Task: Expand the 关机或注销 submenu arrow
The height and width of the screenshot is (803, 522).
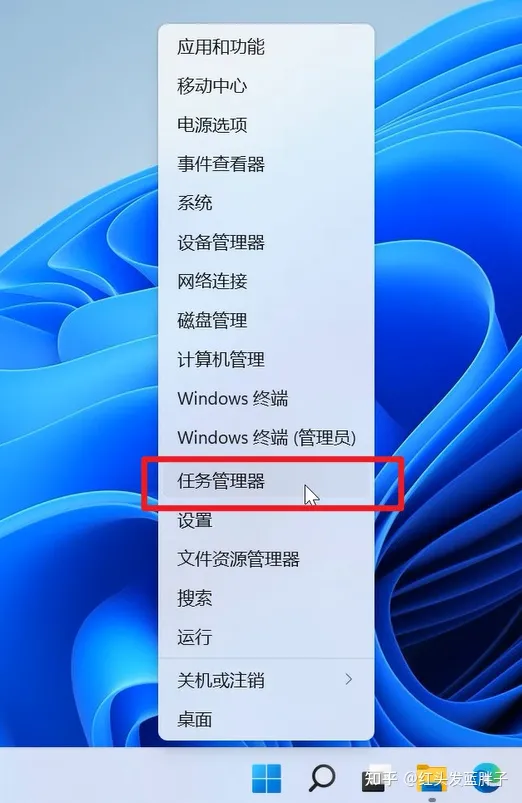Action: coord(349,680)
